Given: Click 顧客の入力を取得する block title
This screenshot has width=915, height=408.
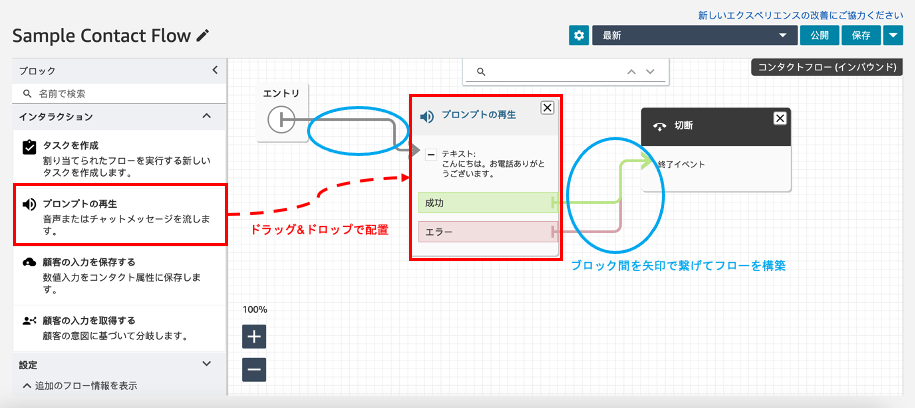Looking at the screenshot, I should 89,320.
